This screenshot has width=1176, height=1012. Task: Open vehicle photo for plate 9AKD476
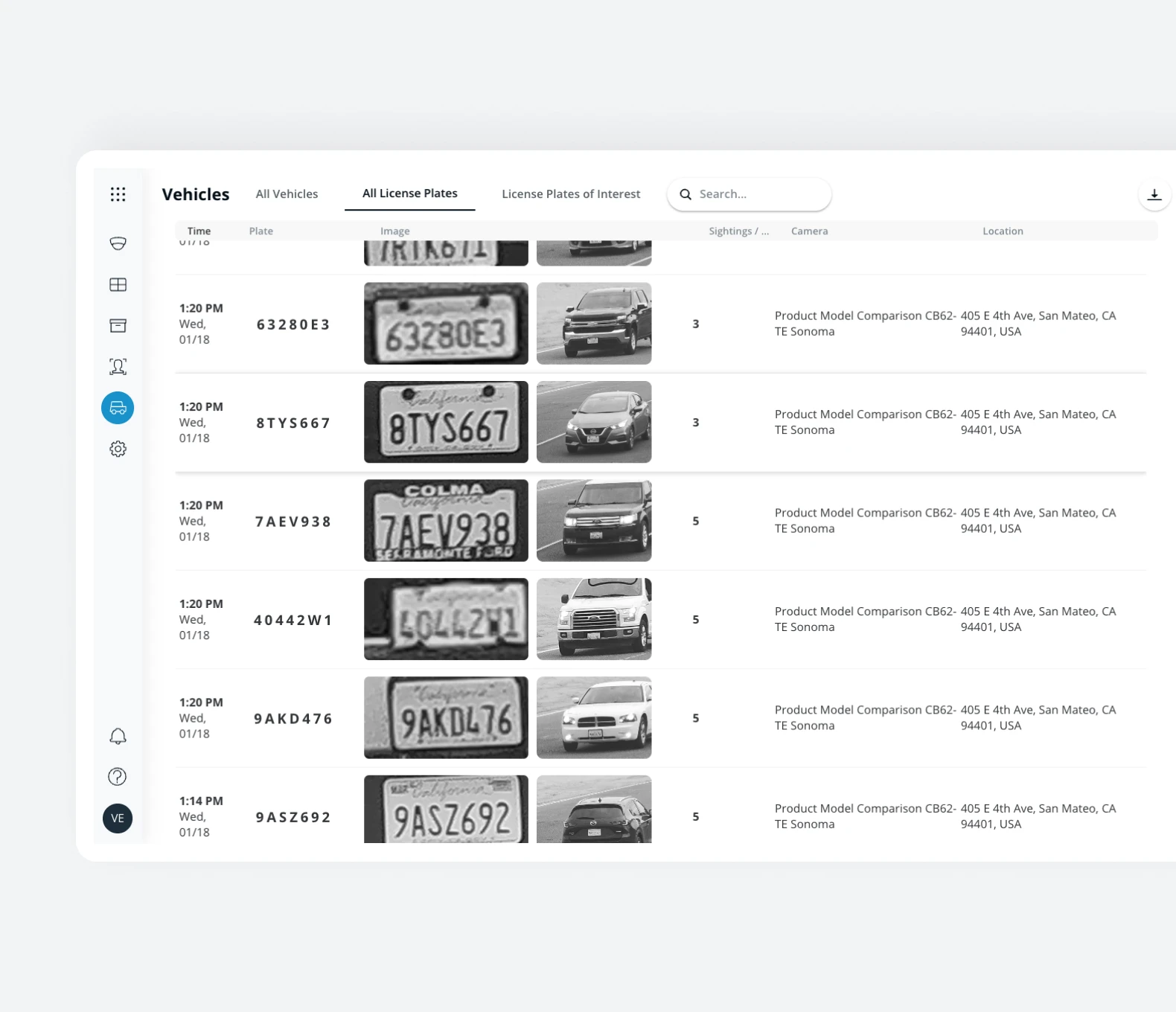pos(594,718)
